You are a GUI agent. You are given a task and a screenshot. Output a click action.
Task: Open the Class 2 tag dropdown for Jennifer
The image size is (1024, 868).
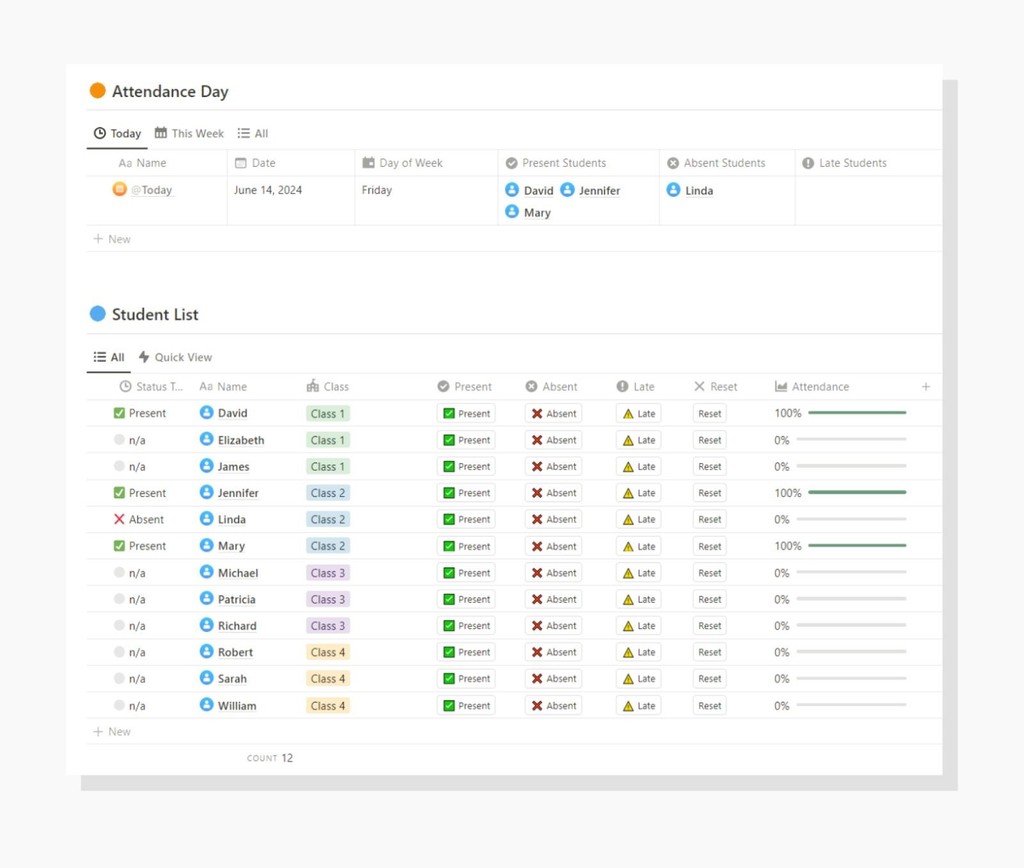[x=327, y=492]
